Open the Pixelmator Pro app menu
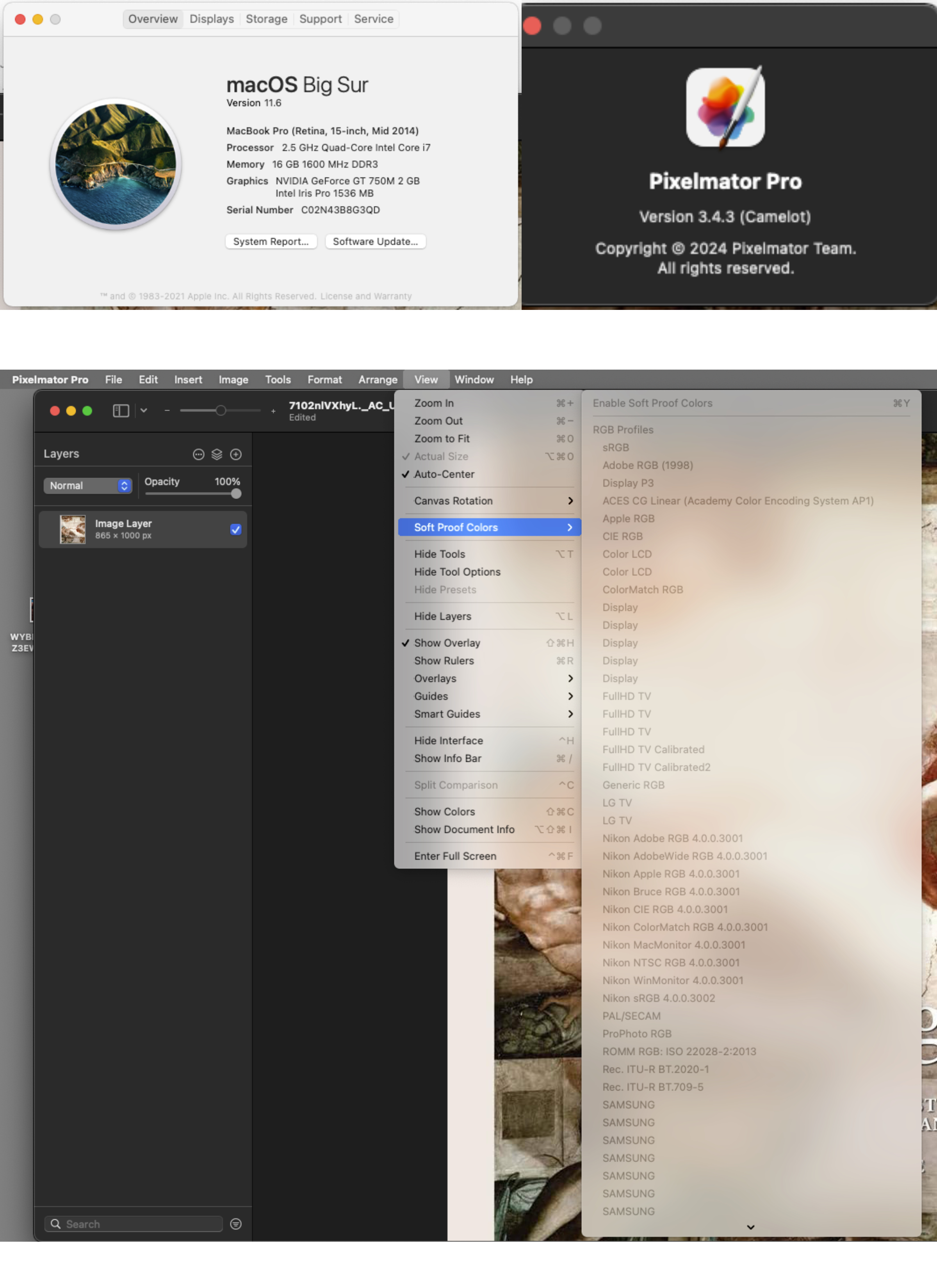 click(50, 379)
